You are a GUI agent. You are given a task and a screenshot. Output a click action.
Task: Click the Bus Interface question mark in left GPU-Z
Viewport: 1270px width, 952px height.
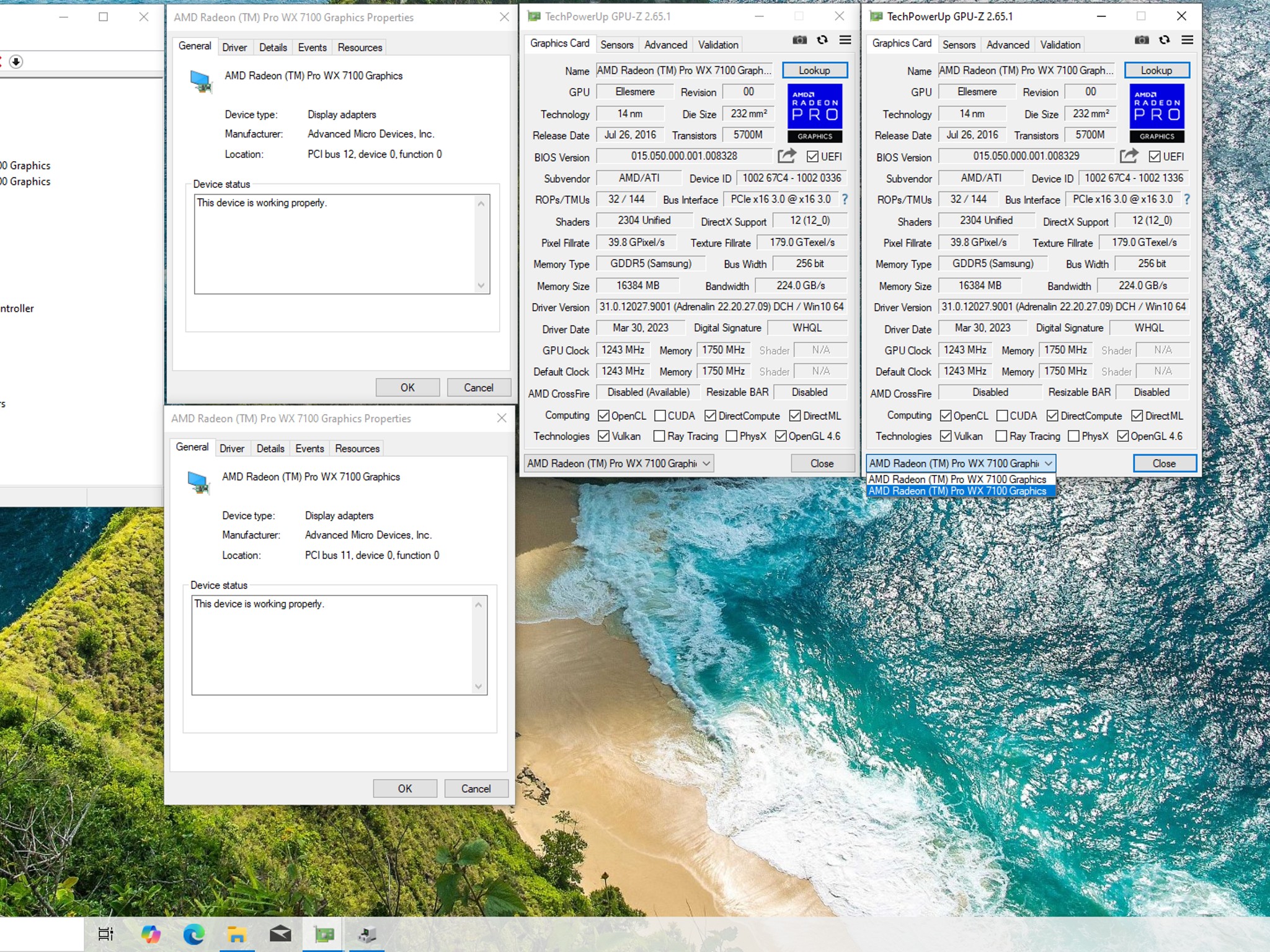(x=845, y=199)
